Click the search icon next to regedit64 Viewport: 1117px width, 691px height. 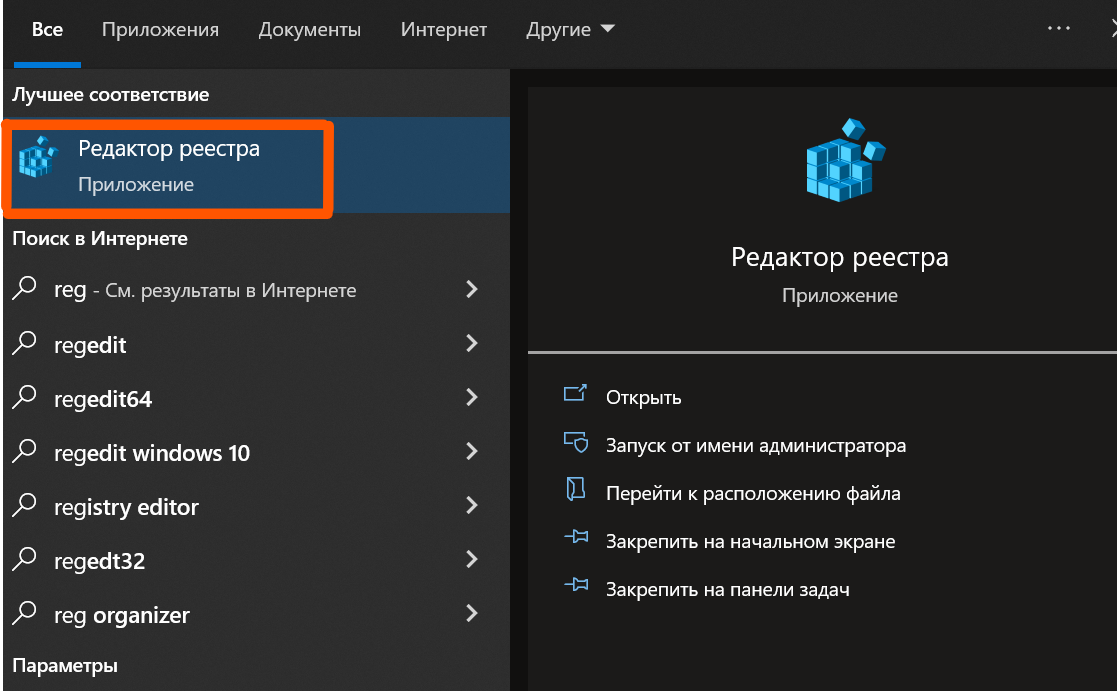click(25, 398)
